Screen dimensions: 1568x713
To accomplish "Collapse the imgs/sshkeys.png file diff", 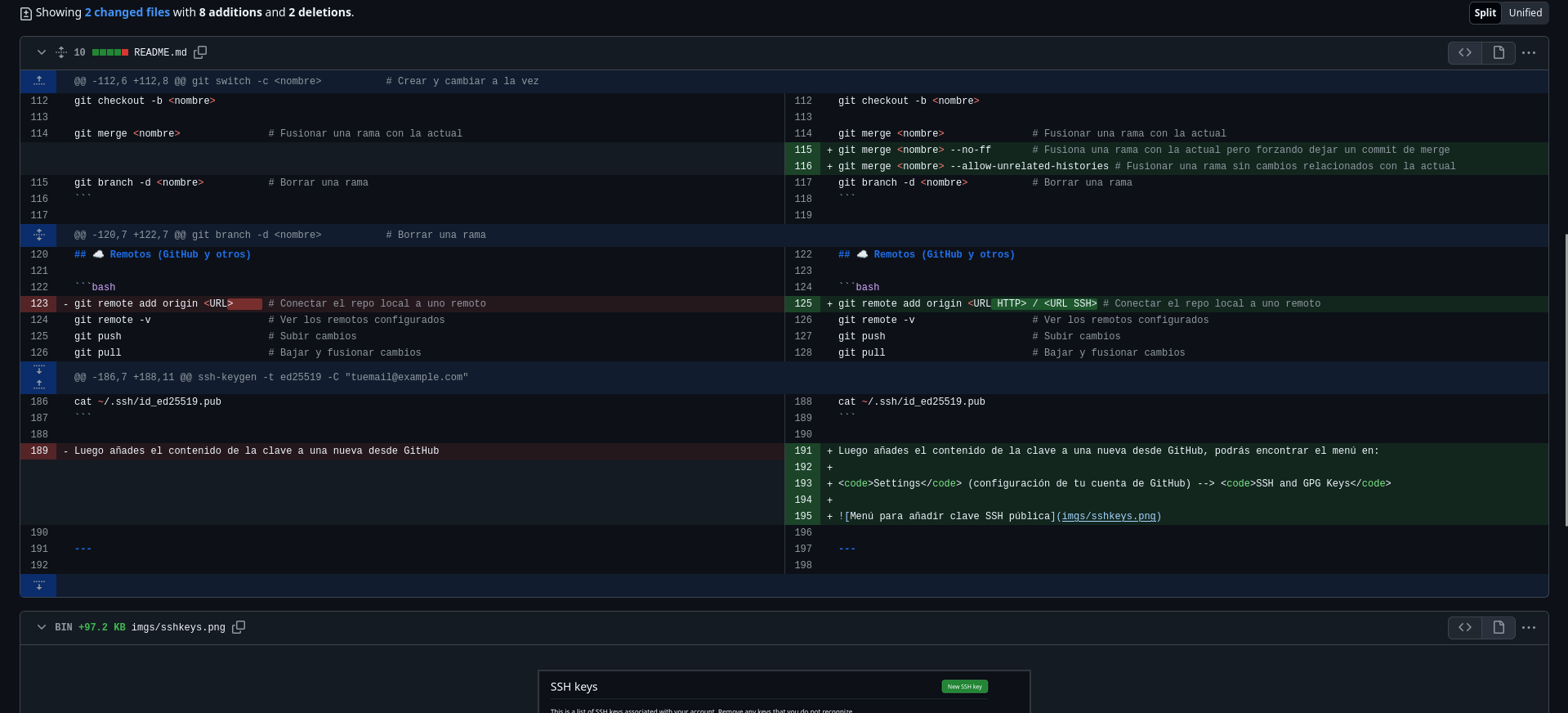I will [x=41, y=627].
